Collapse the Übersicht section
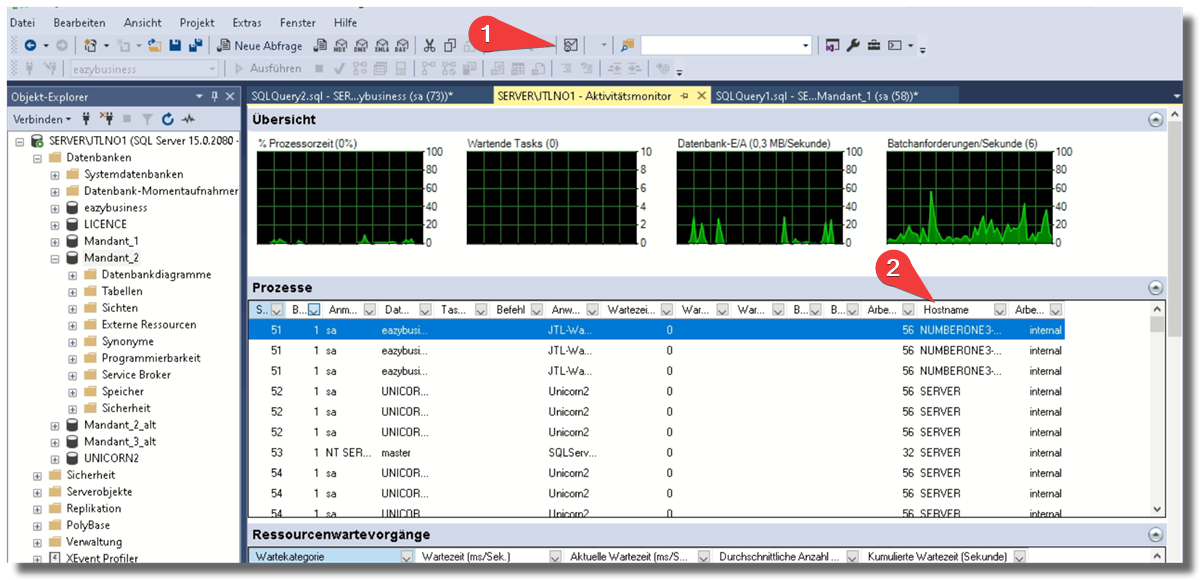This screenshot has width=1200, height=580. (1156, 119)
